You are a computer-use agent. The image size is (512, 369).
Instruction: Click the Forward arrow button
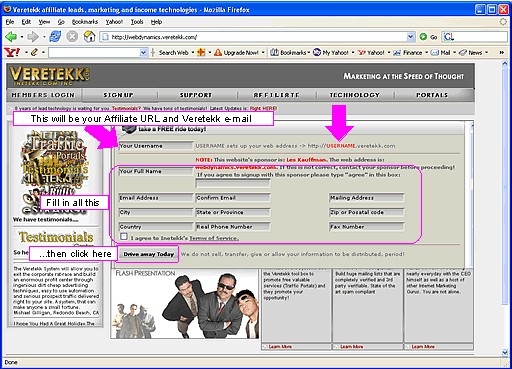click(x=33, y=37)
